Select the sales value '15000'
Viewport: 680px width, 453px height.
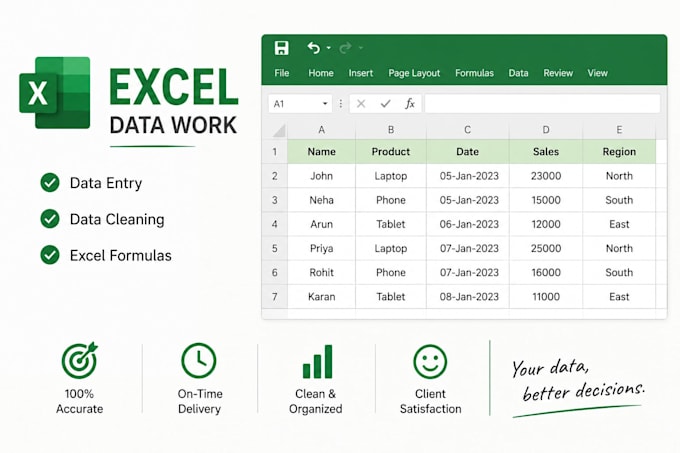click(546, 200)
